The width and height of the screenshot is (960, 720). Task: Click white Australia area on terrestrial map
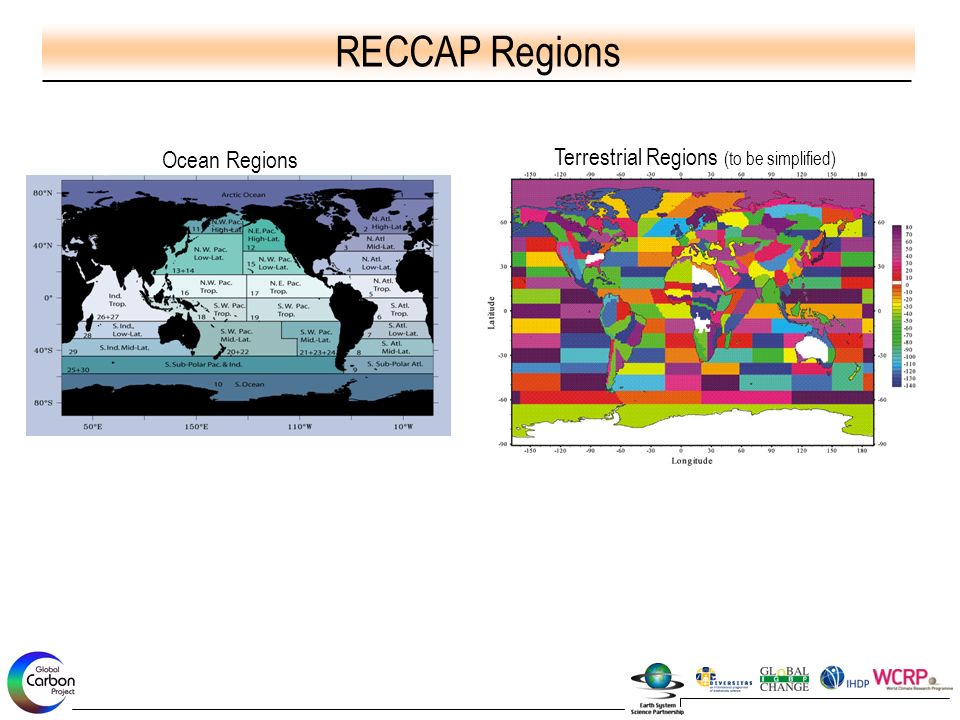[x=814, y=349]
